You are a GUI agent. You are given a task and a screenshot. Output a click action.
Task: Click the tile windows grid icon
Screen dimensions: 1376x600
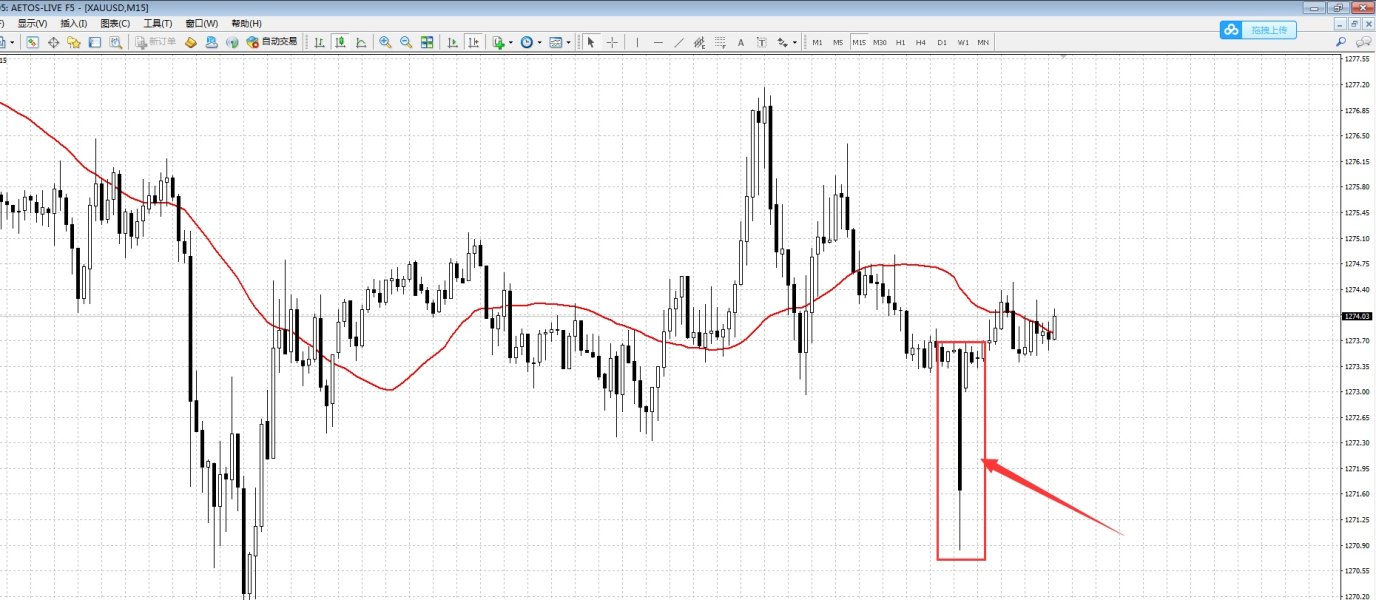(x=428, y=42)
